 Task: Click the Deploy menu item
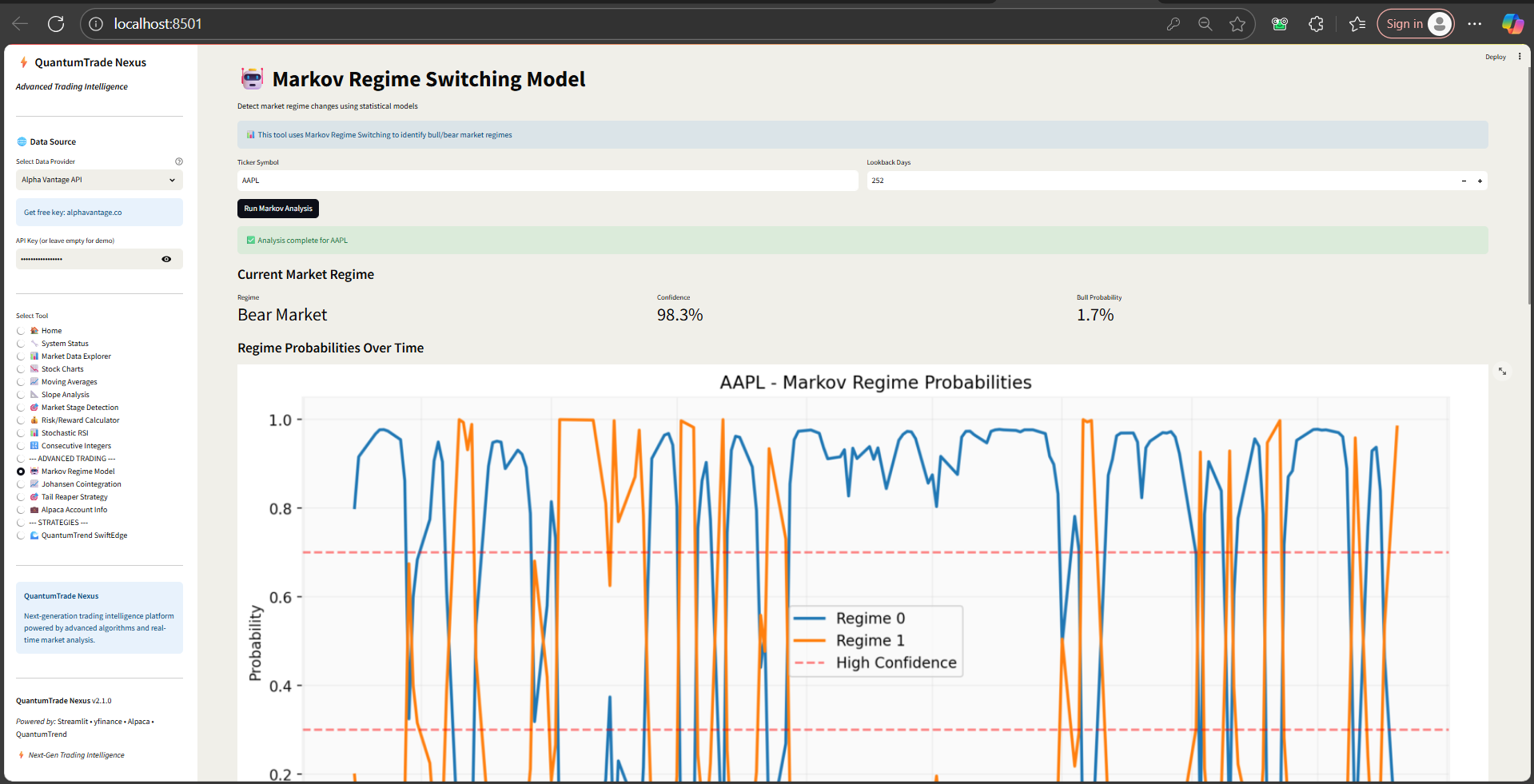(1495, 57)
